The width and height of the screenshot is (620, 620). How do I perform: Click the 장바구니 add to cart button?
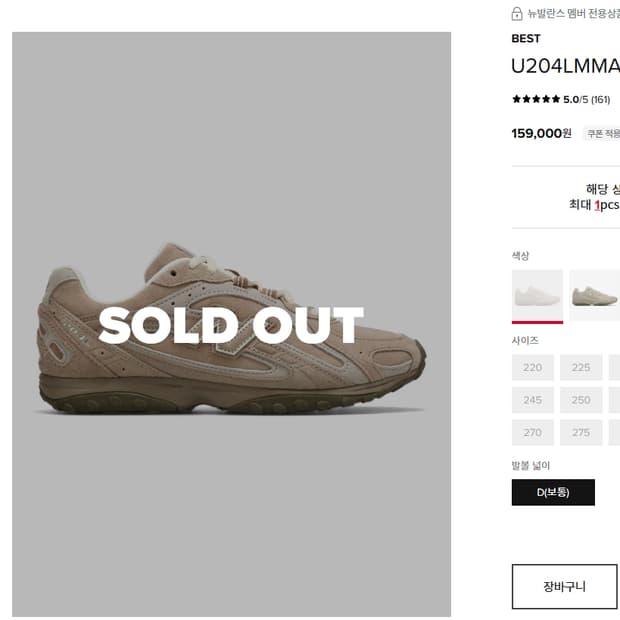click(x=565, y=586)
